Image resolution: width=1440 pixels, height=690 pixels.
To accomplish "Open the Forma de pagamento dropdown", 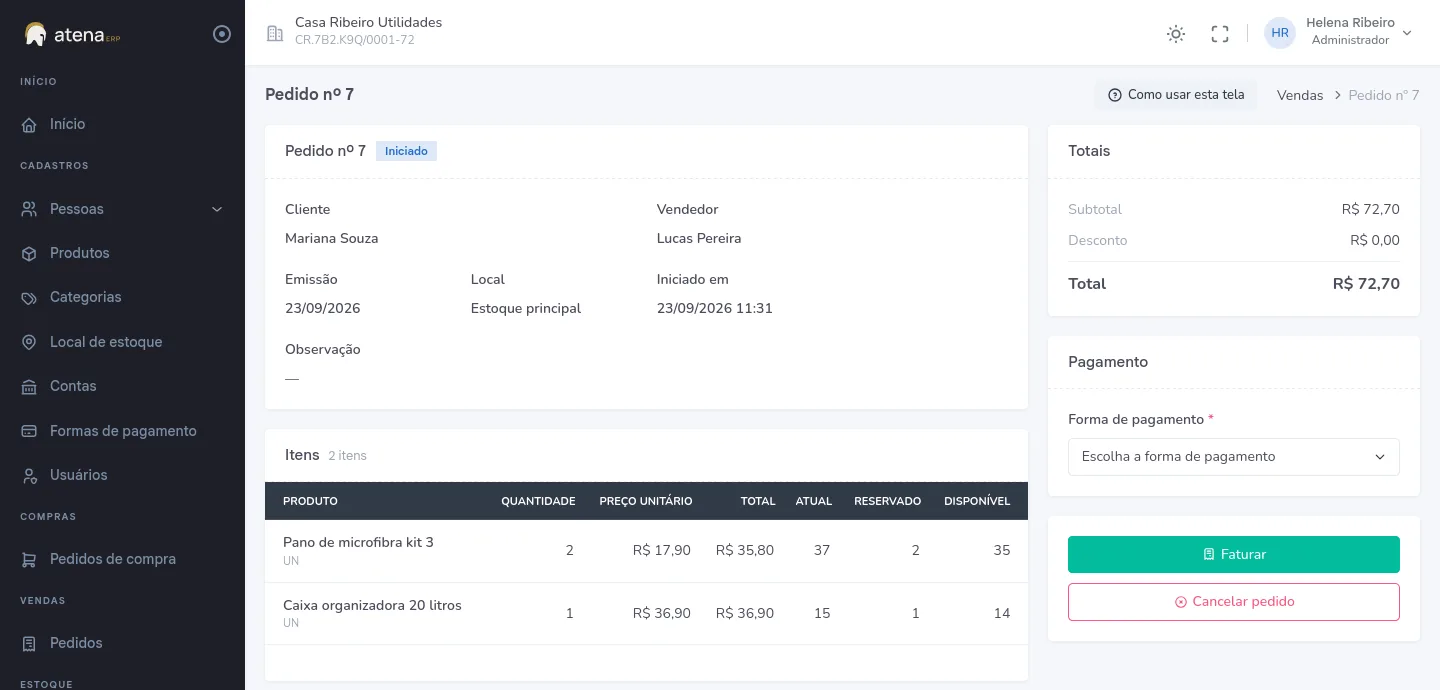I will (x=1234, y=457).
